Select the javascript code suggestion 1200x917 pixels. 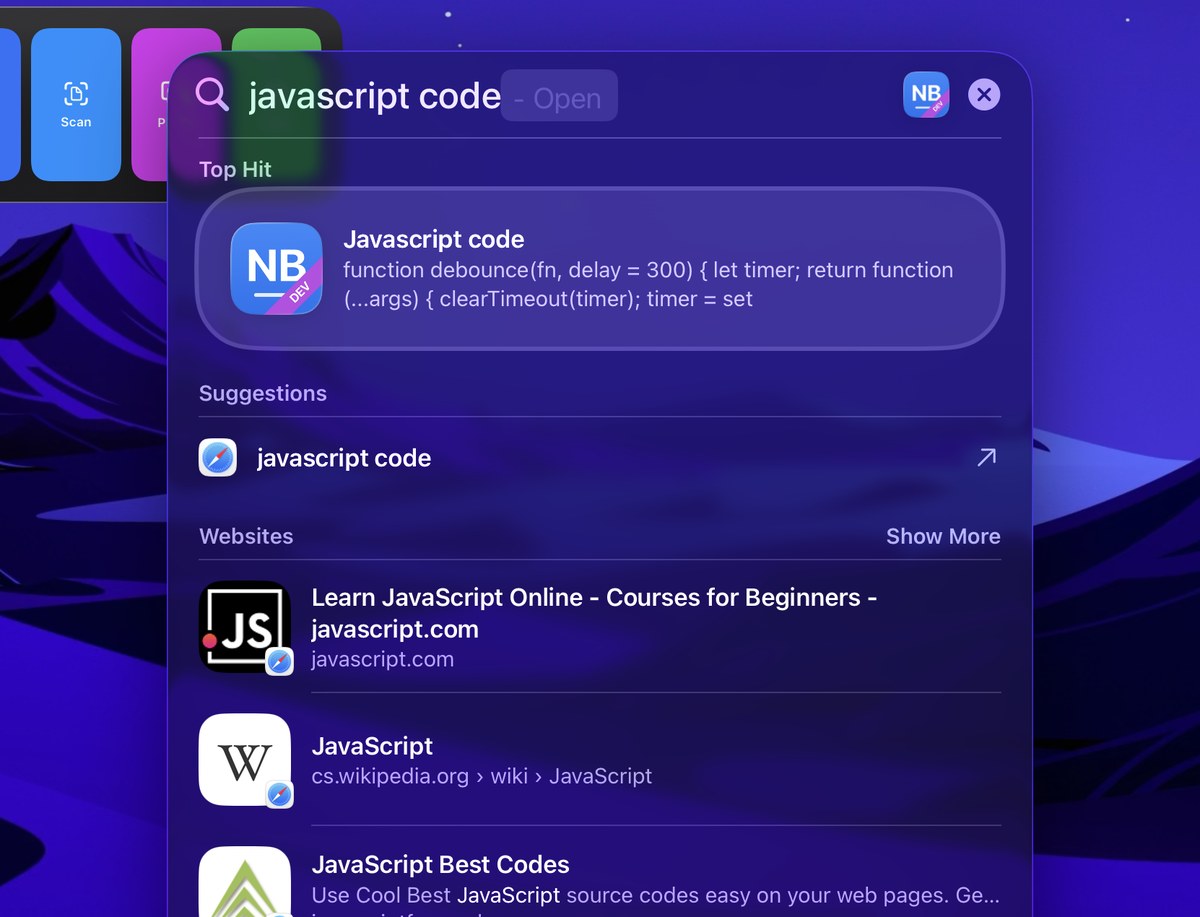(x=600, y=458)
